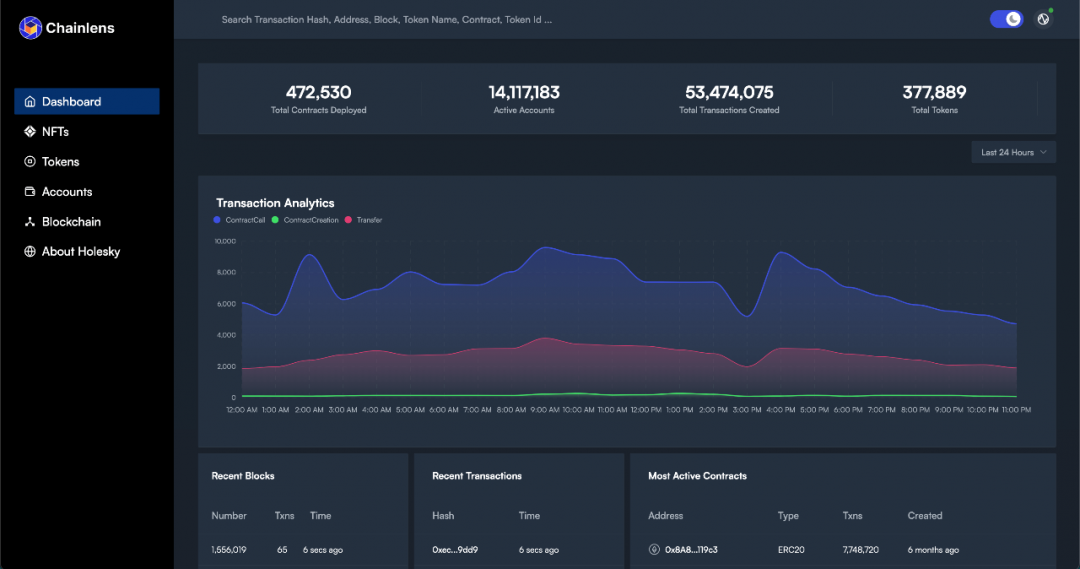
Task: Click the NFTs diamond icon
Action: tap(30, 132)
